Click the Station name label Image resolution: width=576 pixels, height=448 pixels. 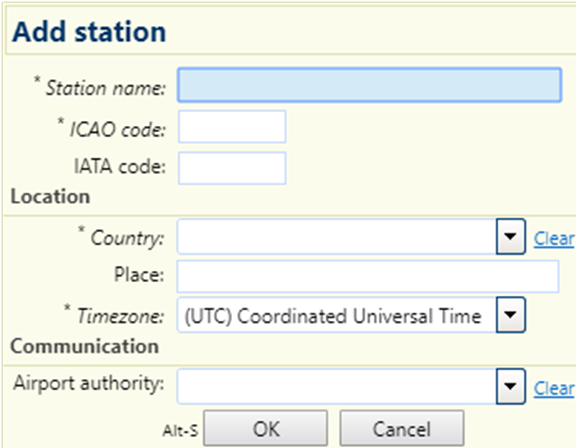pyautogui.click(x=105, y=88)
